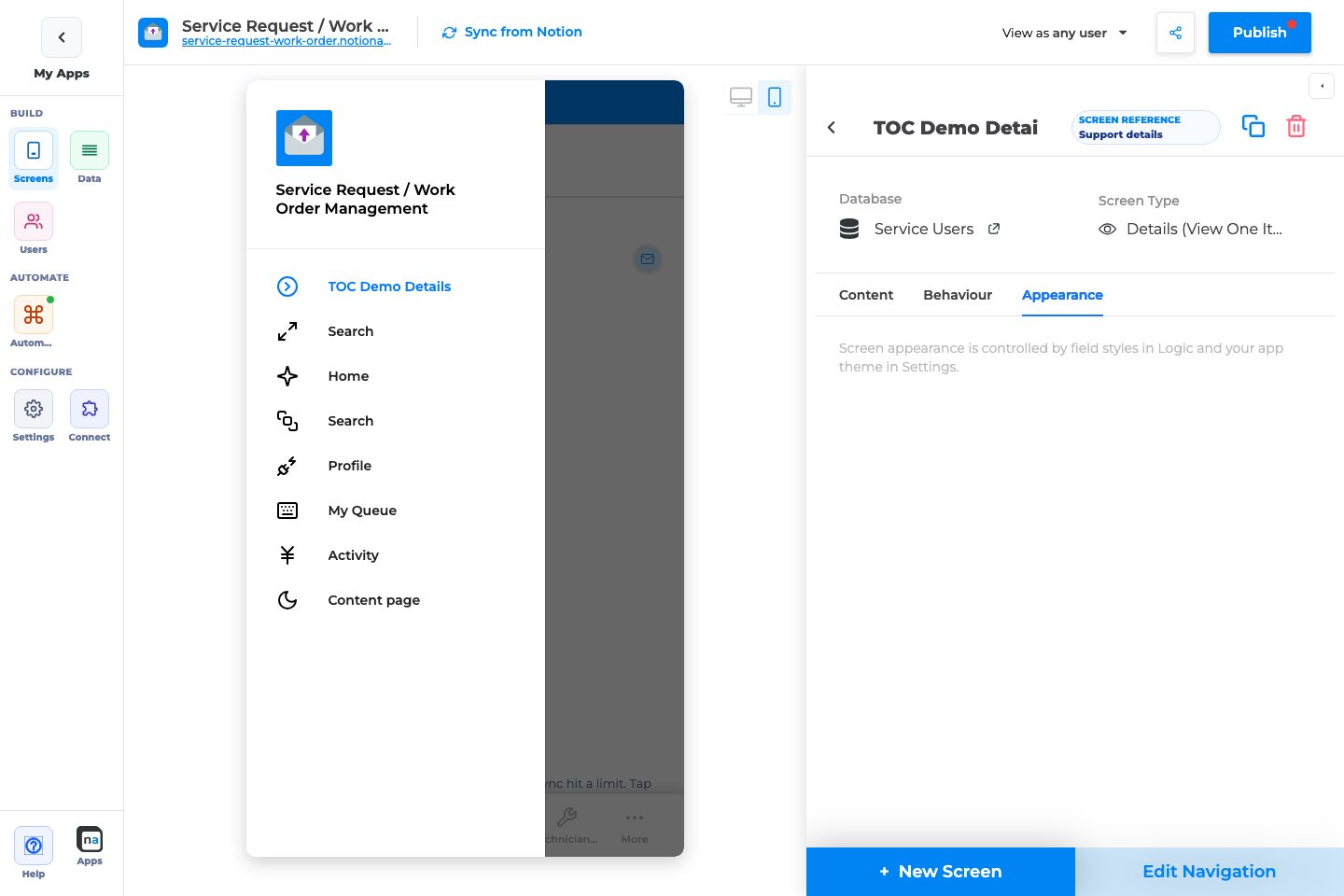This screenshot has height=896, width=1344.
Task: Open Profile in the preview menu
Action: coord(395,466)
